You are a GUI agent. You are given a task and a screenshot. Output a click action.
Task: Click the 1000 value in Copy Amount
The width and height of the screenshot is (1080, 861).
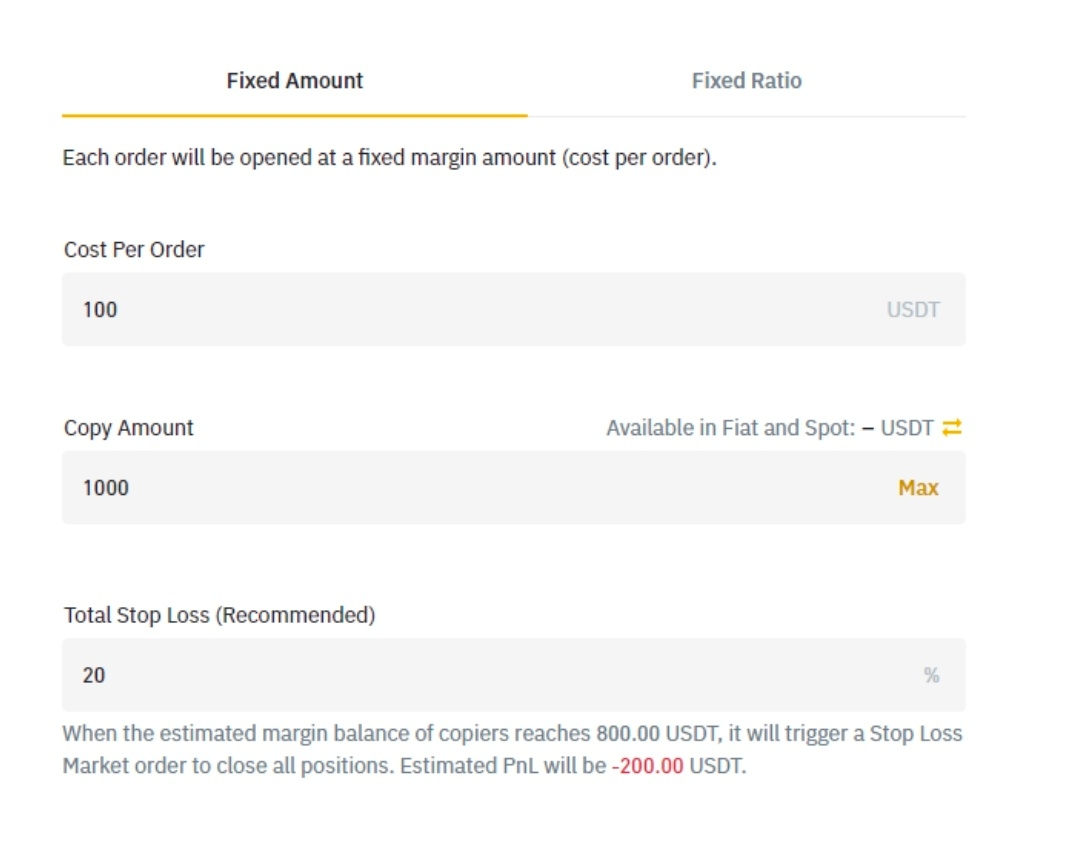tap(106, 488)
